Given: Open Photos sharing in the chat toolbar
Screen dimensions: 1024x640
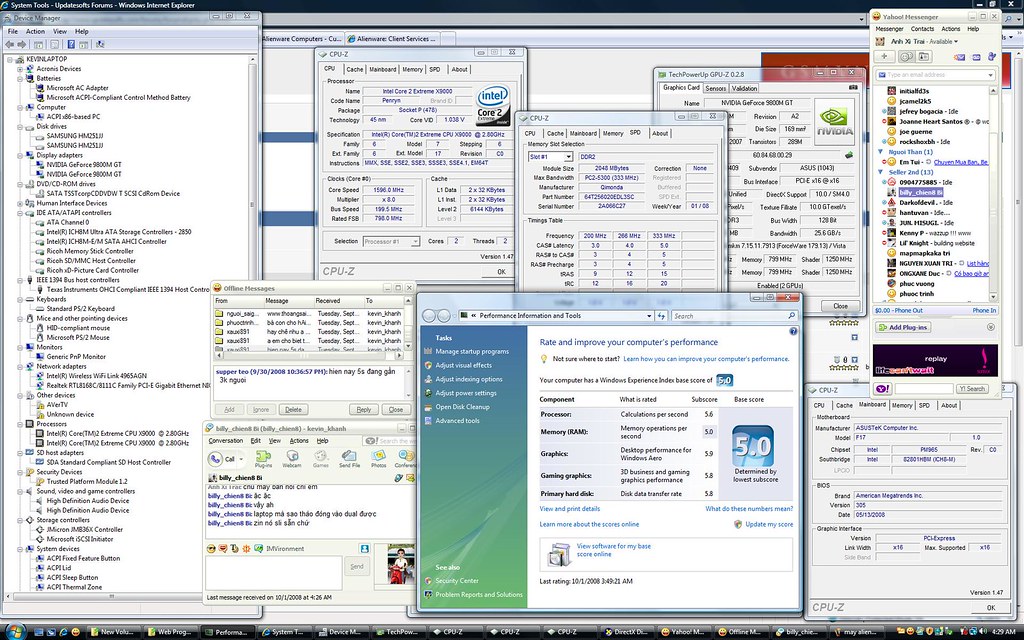Looking at the screenshot, I should tap(379, 458).
